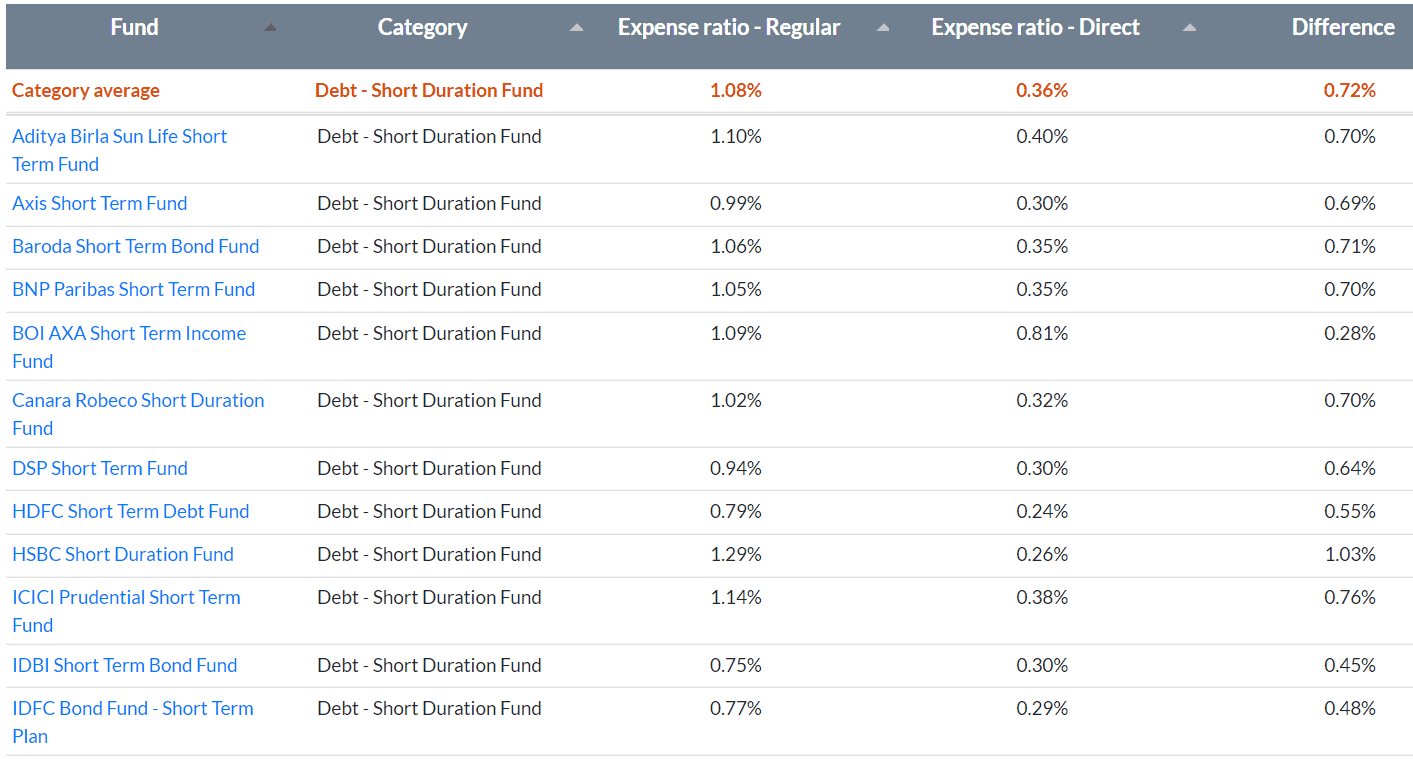Select Aditya Birla direct ratio 0.40%
Screen dimensions: 1413x759
pyautogui.click(x=1042, y=136)
